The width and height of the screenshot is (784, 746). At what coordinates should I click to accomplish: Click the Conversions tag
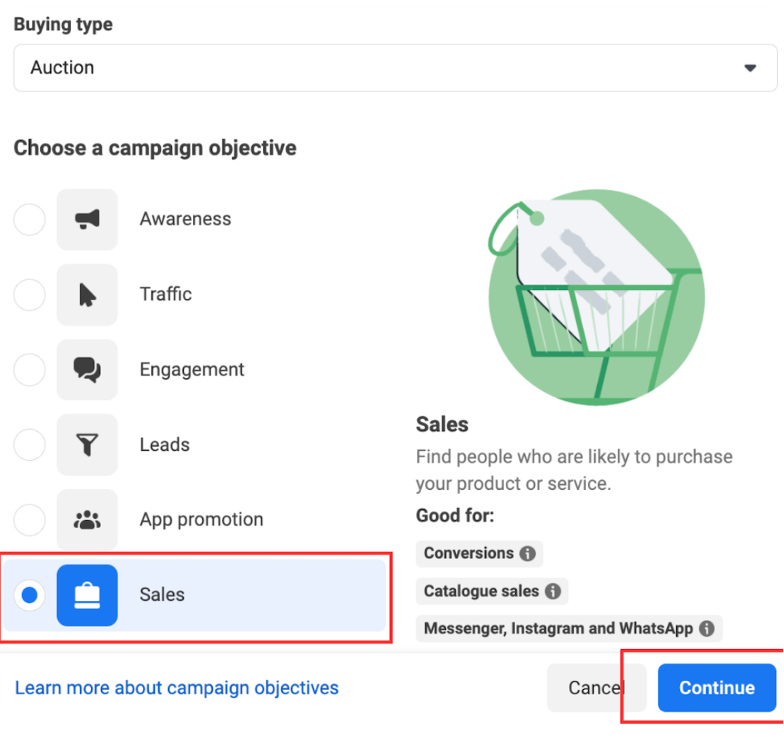[468, 553]
